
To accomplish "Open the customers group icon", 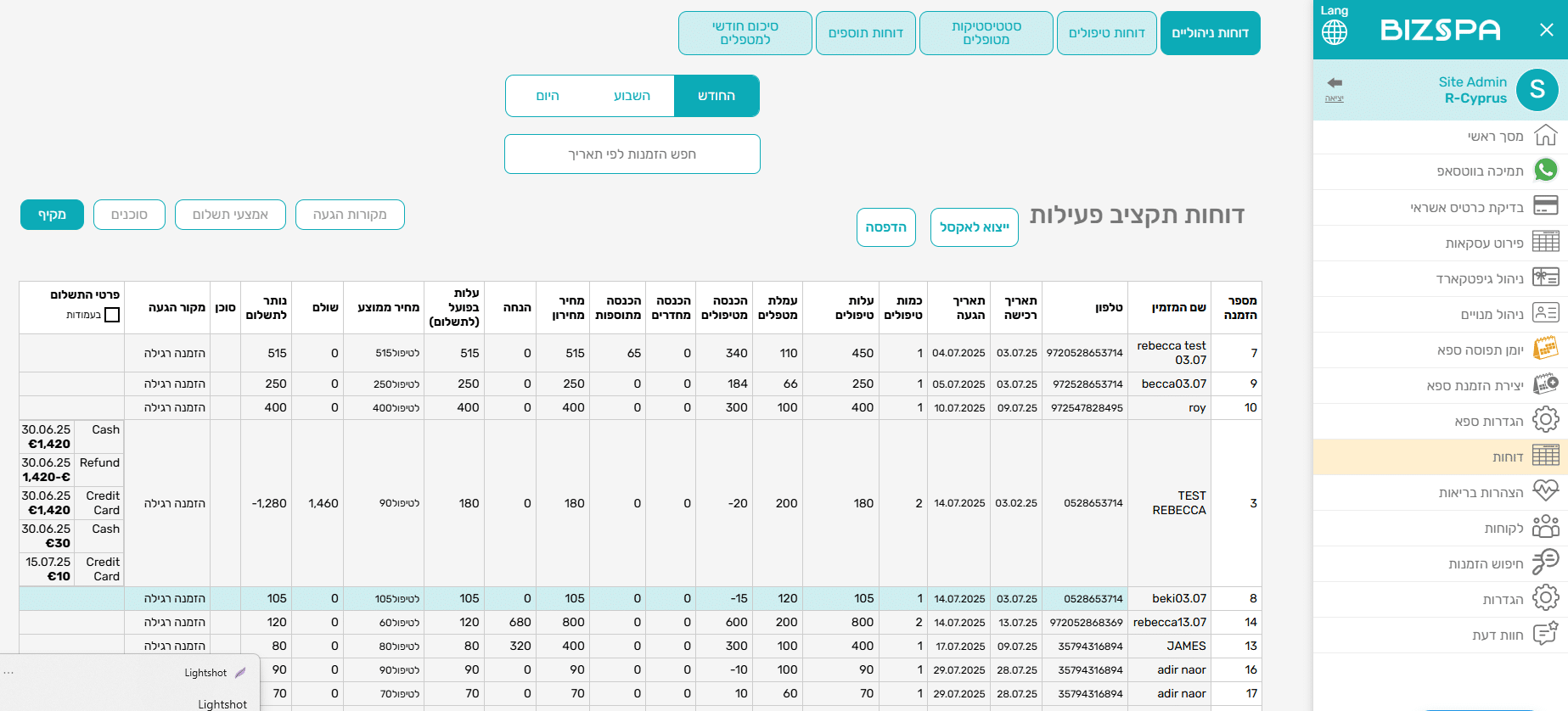I will [1545, 528].
